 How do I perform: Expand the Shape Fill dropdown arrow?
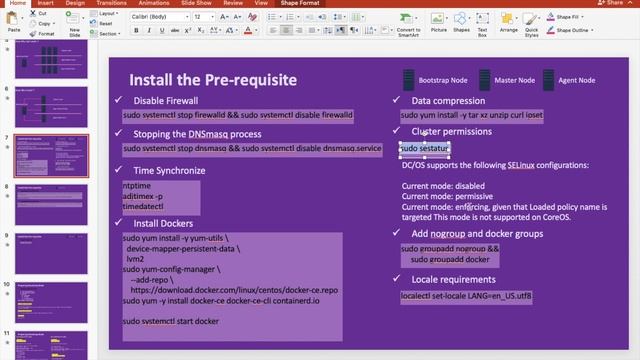[582, 17]
